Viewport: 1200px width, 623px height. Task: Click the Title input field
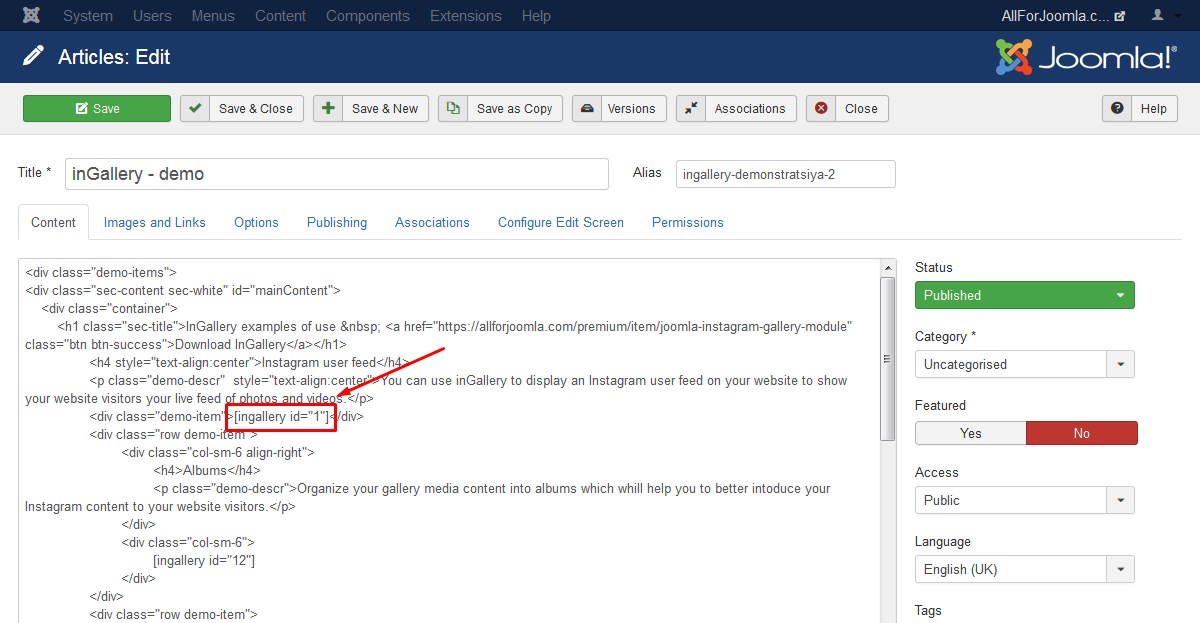[x=337, y=174]
